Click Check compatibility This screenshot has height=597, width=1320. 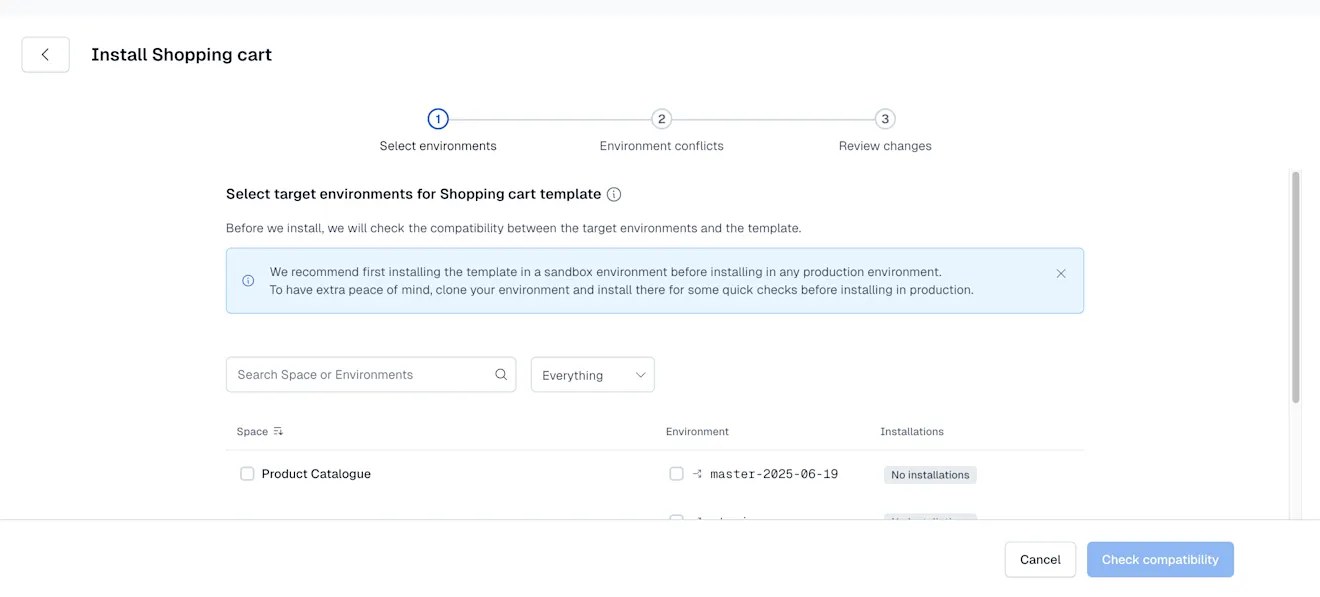click(x=1160, y=559)
